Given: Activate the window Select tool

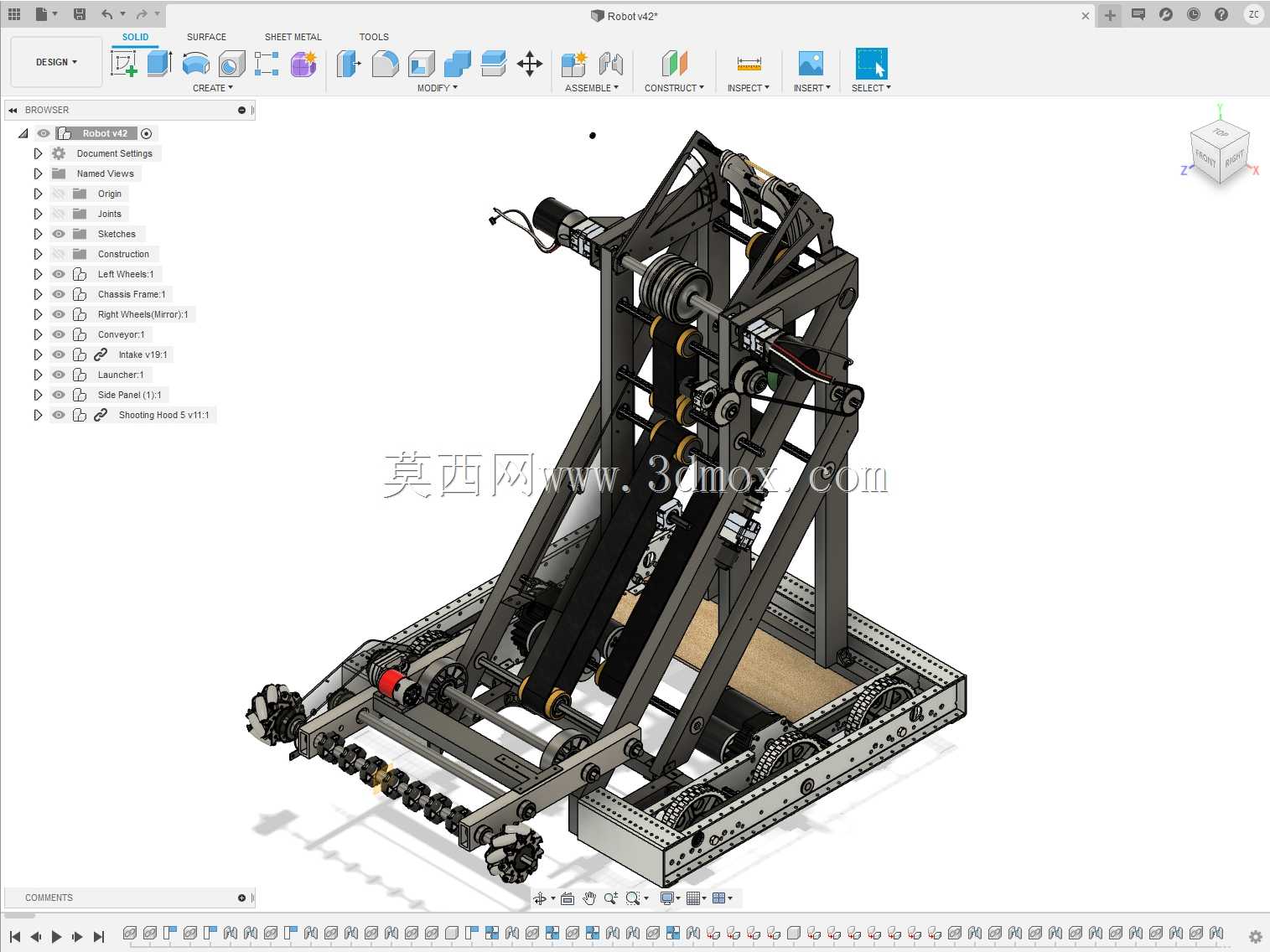Looking at the screenshot, I should pyautogui.click(x=871, y=64).
